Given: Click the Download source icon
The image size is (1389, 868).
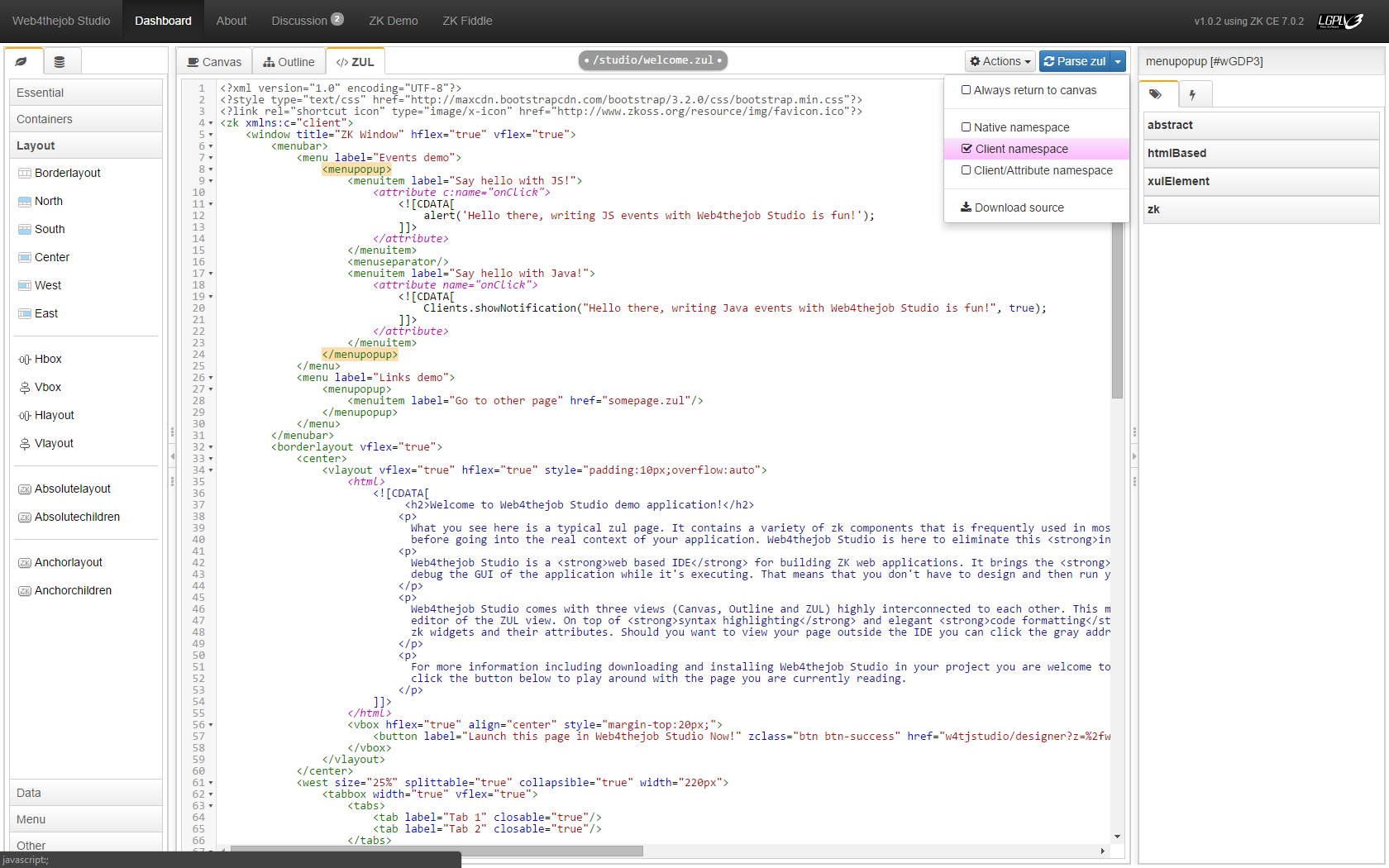Looking at the screenshot, I should point(966,207).
